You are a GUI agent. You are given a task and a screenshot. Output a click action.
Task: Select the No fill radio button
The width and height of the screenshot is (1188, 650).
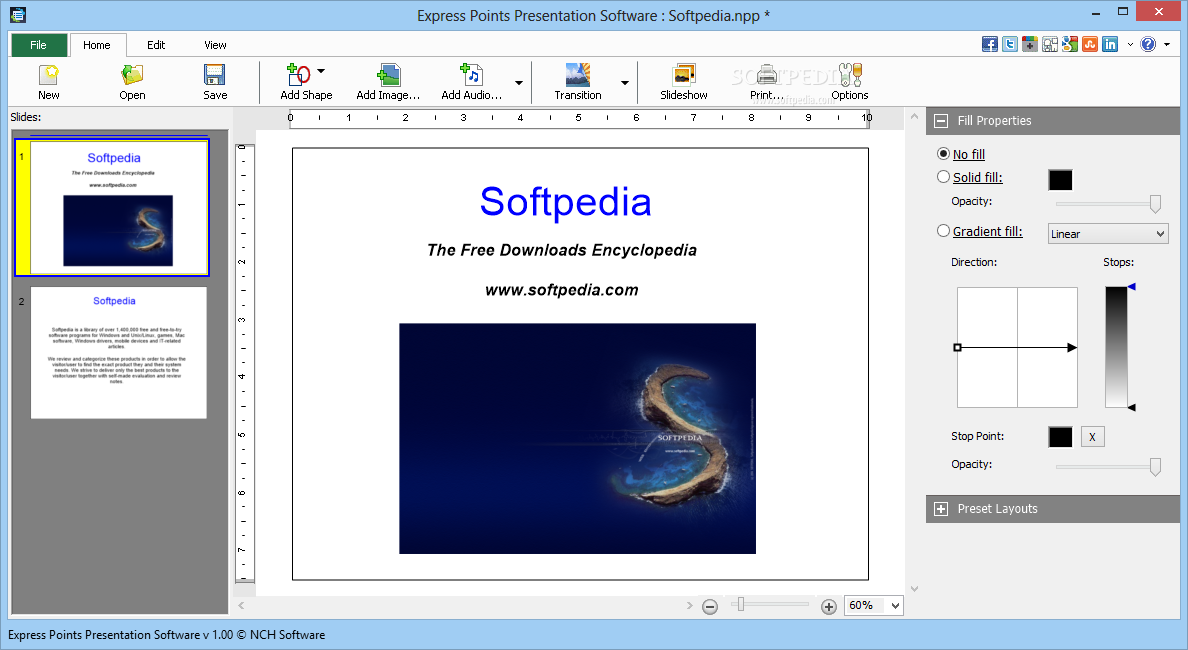click(x=943, y=154)
